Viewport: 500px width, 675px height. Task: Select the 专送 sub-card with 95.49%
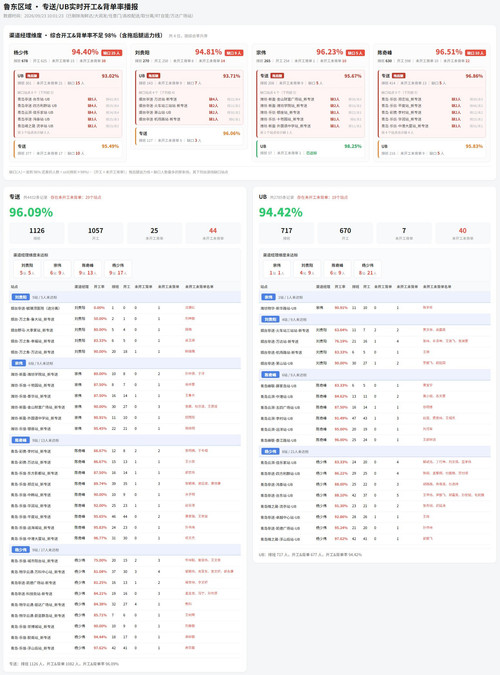68,149
